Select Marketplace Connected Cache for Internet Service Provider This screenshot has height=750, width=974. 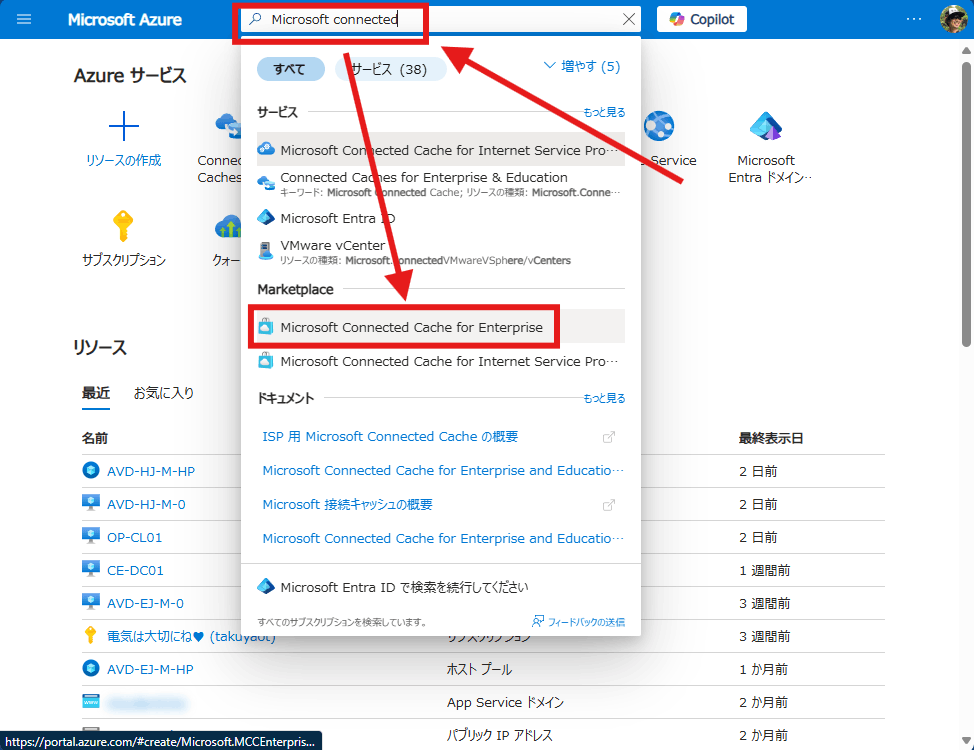(440, 361)
